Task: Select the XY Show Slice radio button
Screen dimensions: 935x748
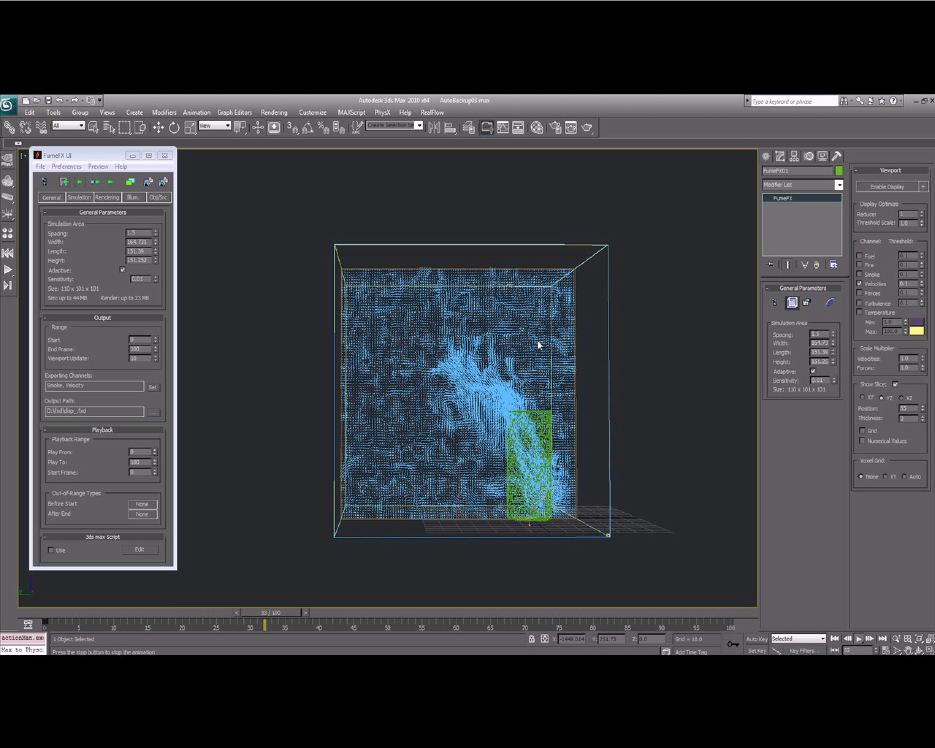Action: coord(864,398)
